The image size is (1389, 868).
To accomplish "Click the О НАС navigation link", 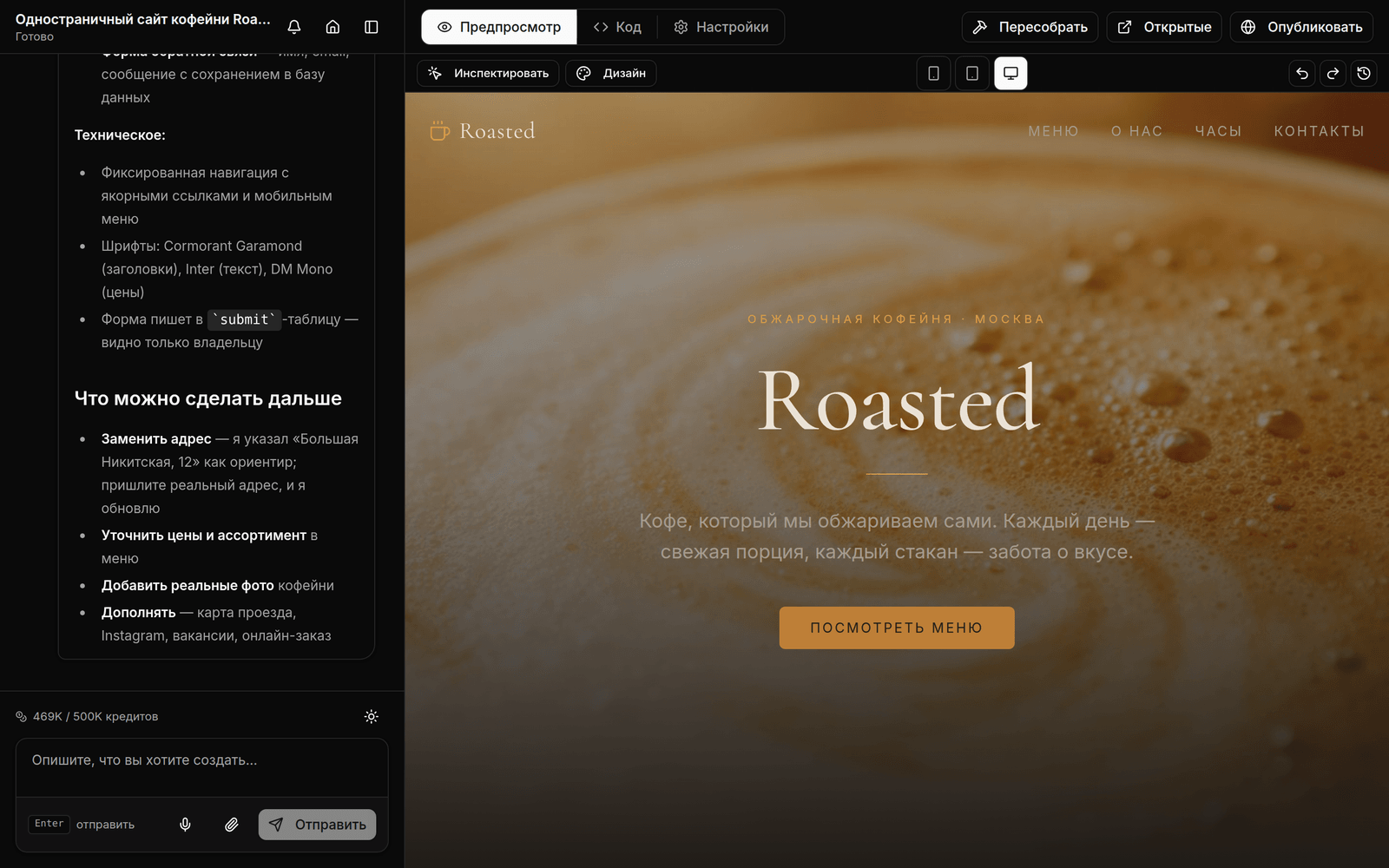I will pyautogui.click(x=1136, y=131).
